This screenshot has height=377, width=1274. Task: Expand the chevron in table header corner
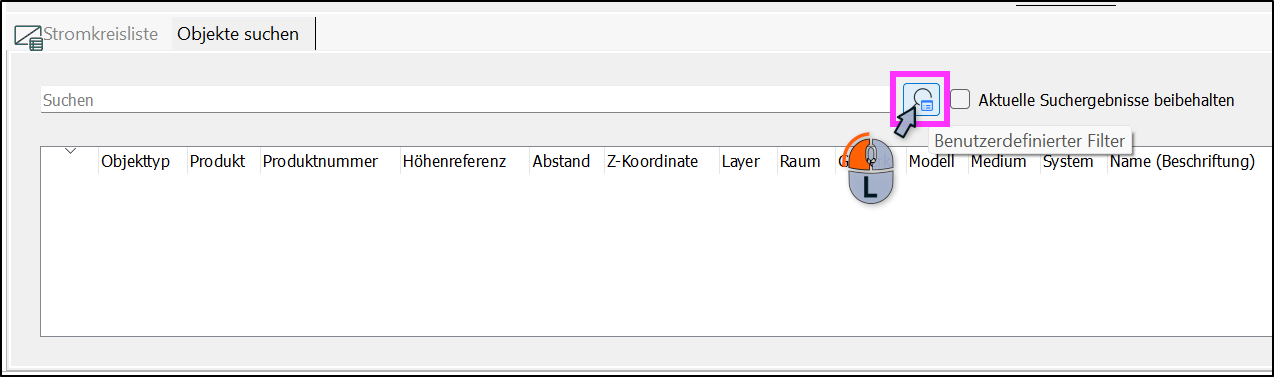(x=70, y=151)
